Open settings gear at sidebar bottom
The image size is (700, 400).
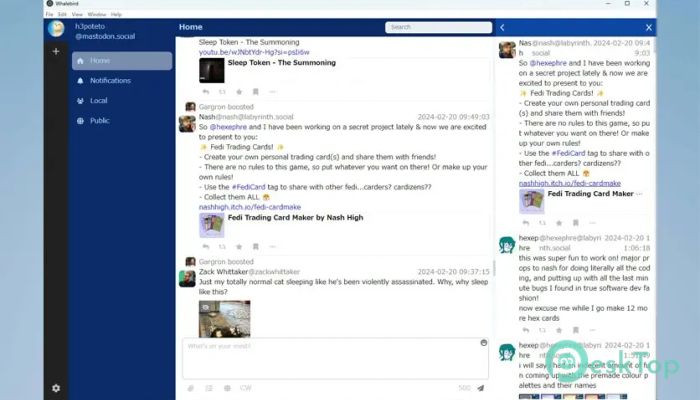56,388
